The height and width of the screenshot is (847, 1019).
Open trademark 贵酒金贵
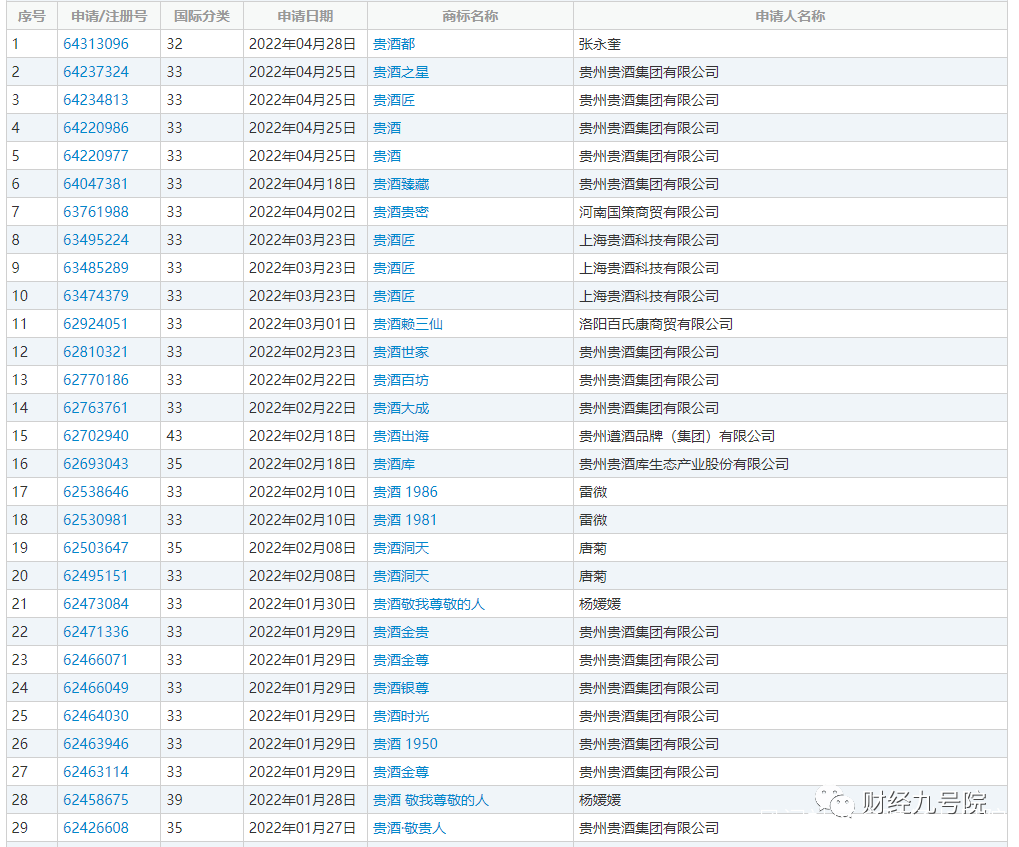coord(401,632)
